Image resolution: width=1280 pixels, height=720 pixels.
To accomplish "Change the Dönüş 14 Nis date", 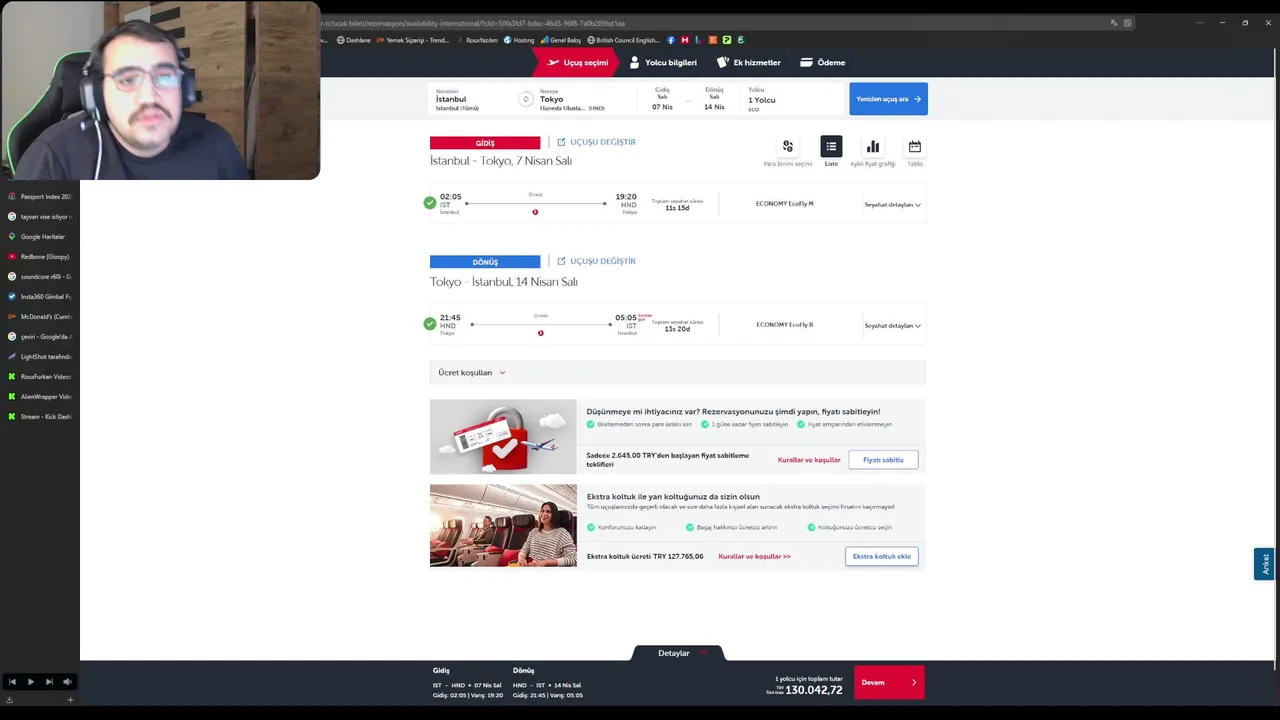I will tap(714, 99).
